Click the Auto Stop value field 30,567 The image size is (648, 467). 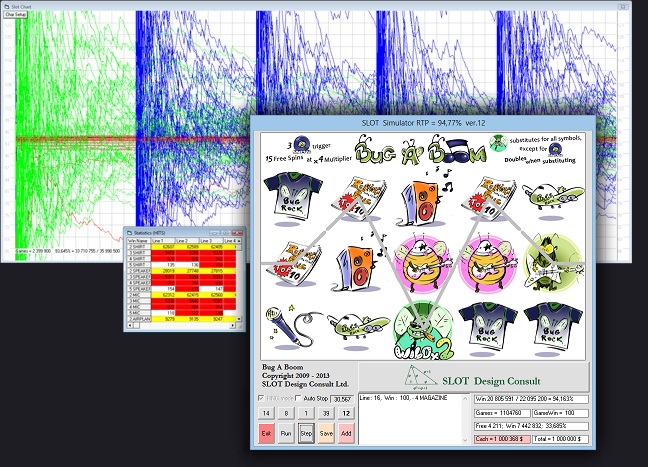click(342, 399)
